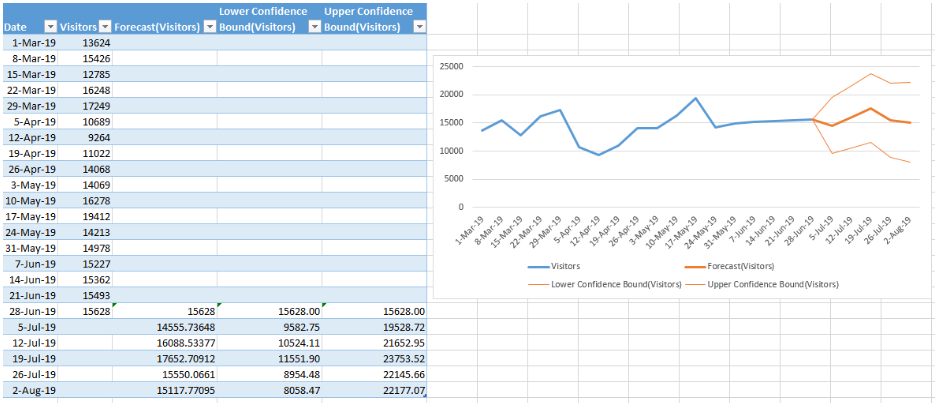Click Upper Confidence Bound(Visitors) legend entry

click(761, 285)
